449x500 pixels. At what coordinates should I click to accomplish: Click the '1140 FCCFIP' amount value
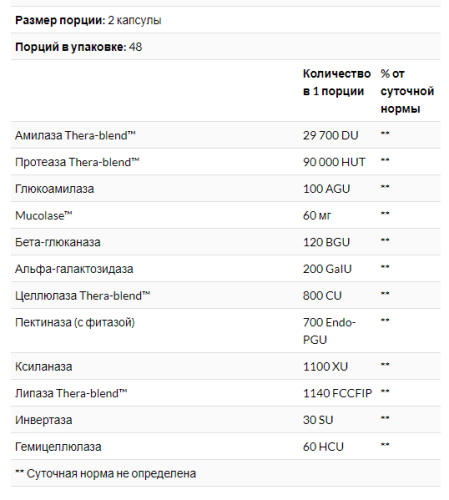point(337,393)
